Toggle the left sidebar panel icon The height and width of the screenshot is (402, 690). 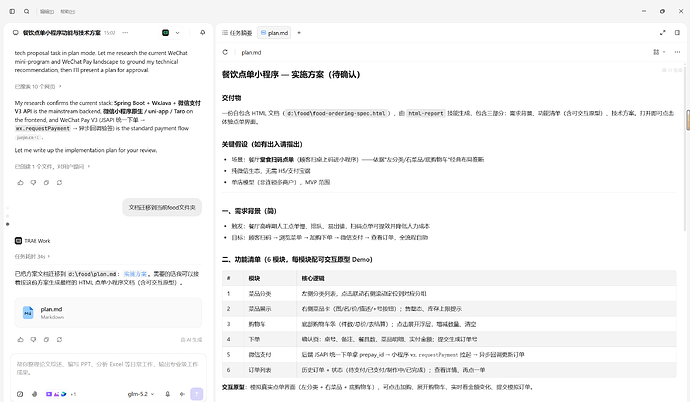(x=12, y=11)
